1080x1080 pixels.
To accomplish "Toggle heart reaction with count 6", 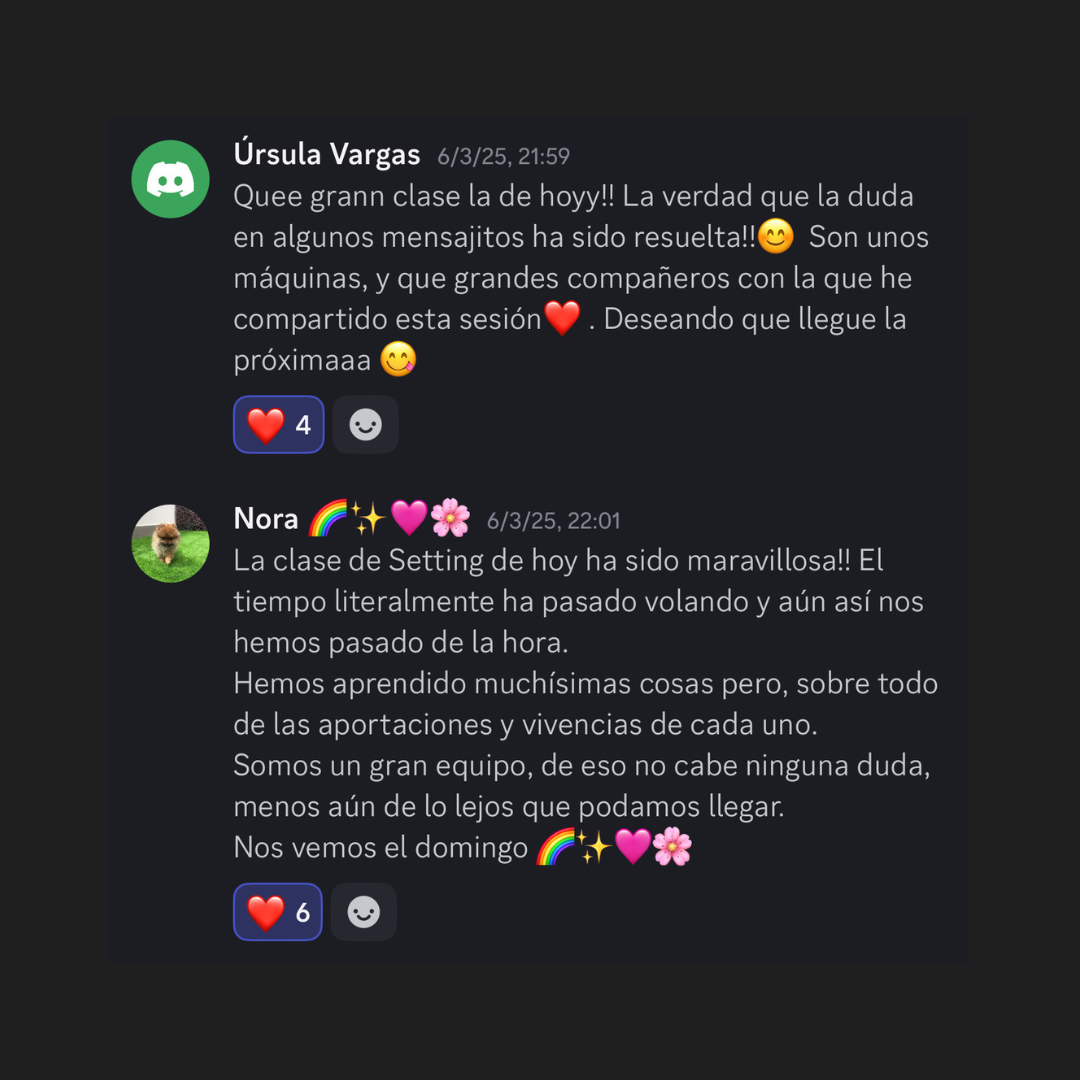I will click(x=278, y=912).
